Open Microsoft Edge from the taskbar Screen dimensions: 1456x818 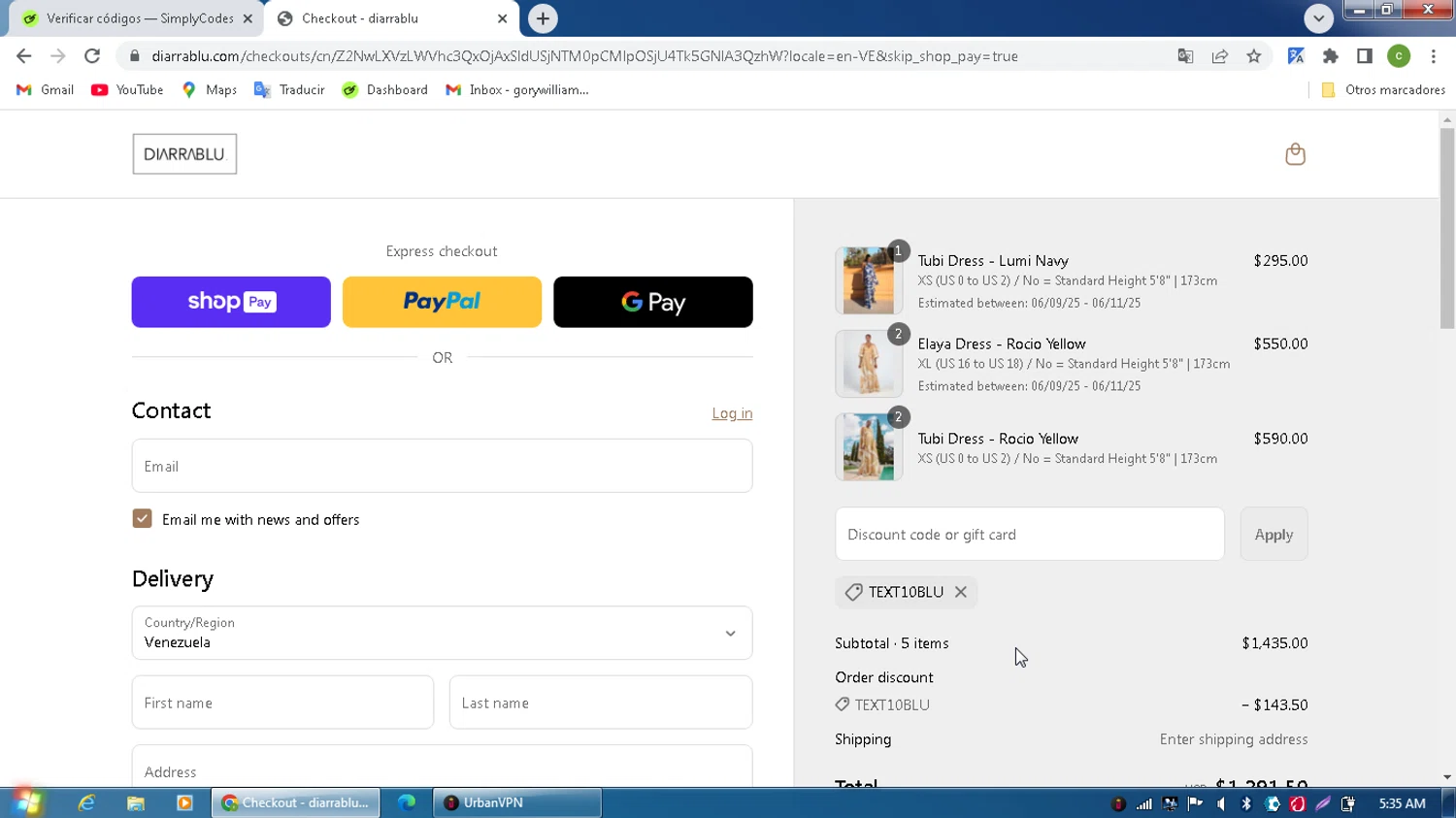click(x=407, y=802)
